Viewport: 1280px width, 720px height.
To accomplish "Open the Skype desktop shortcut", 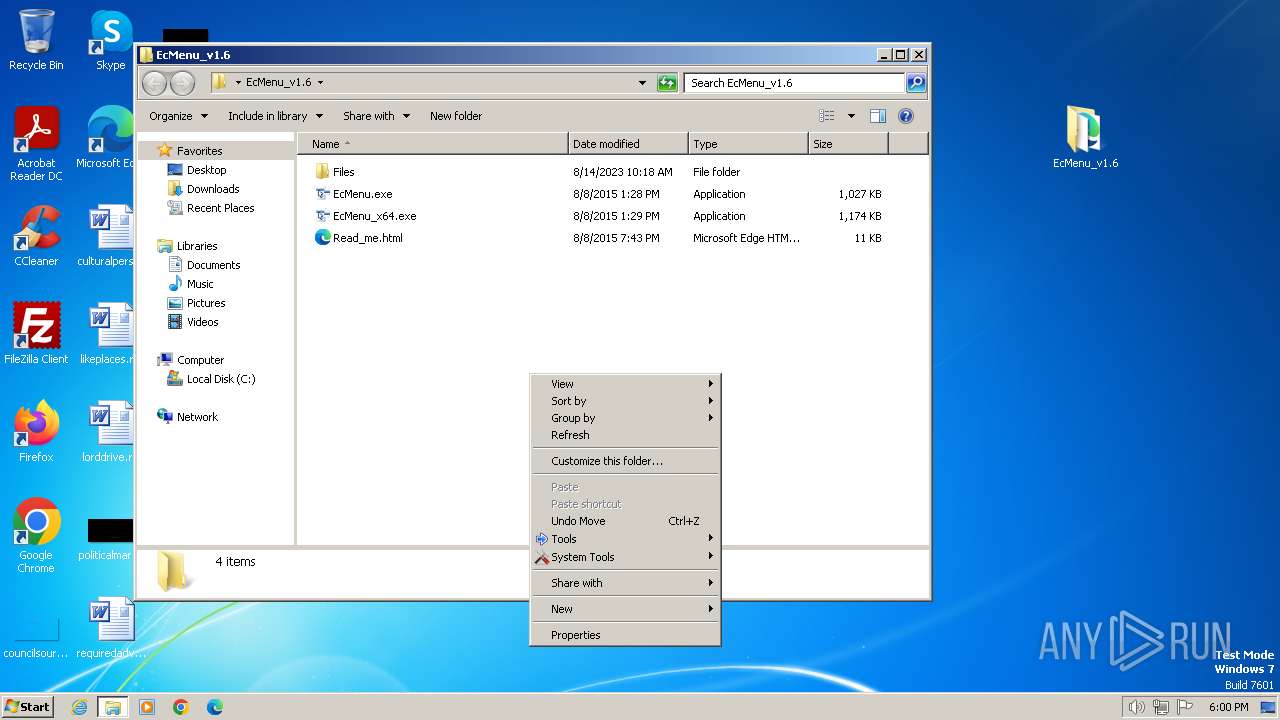I will pos(111,40).
